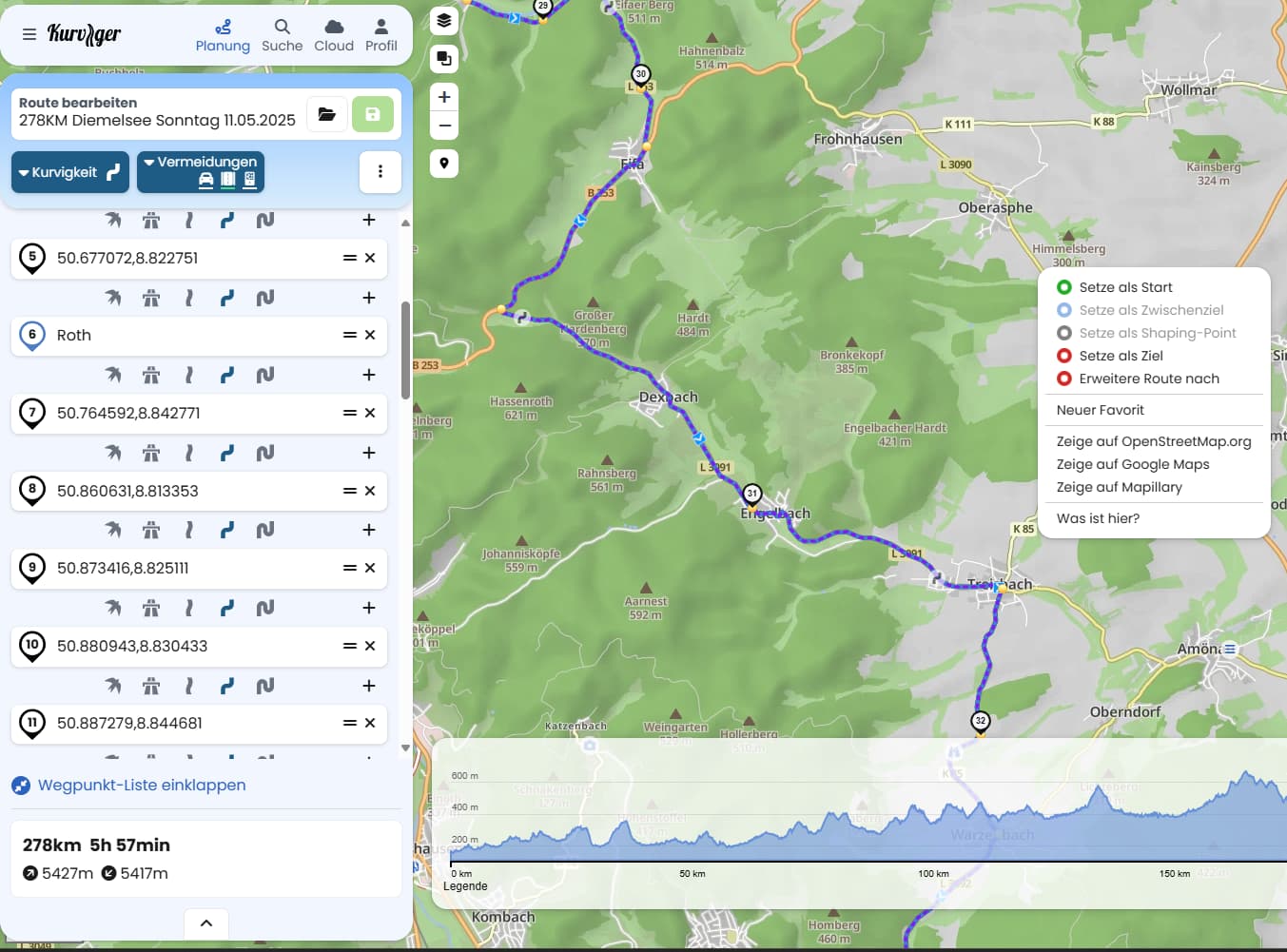Remove the Roth waypoint
1287x952 pixels.
370,335
